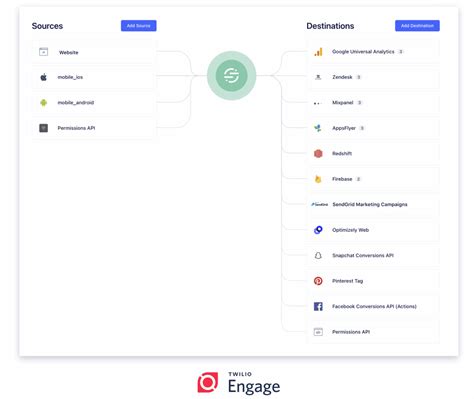Screen dimensions: 474x399
Task: Click the Zendesk count badge
Action: [359, 77]
